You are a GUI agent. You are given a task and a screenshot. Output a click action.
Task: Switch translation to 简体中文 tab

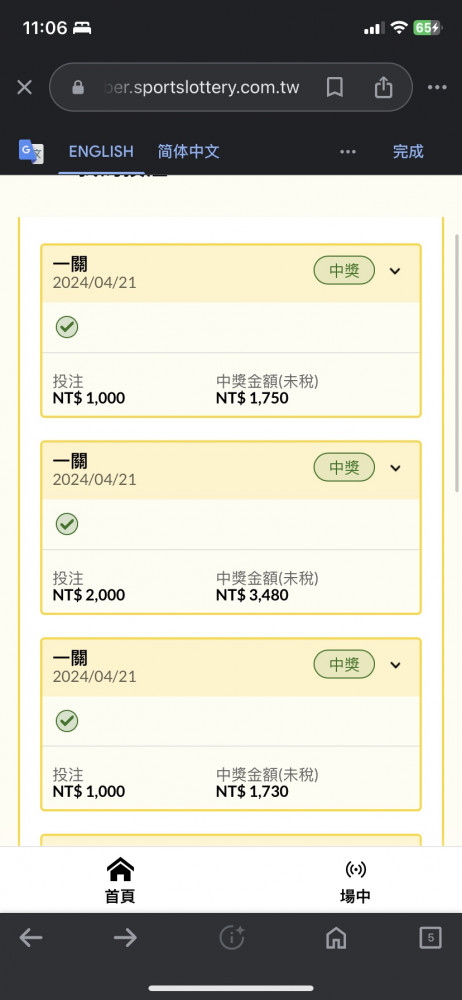188,152
